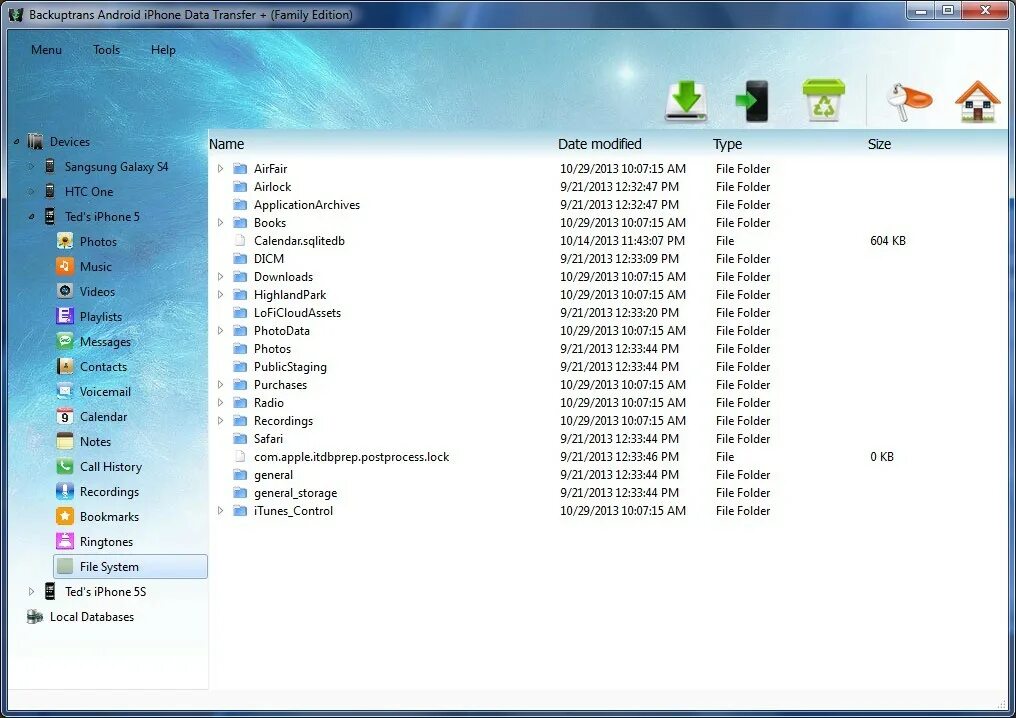Screen dimensions: 1016x718
Task: Click the Backuptrans app icon in title bar
Action: click(x=16, y=14)
